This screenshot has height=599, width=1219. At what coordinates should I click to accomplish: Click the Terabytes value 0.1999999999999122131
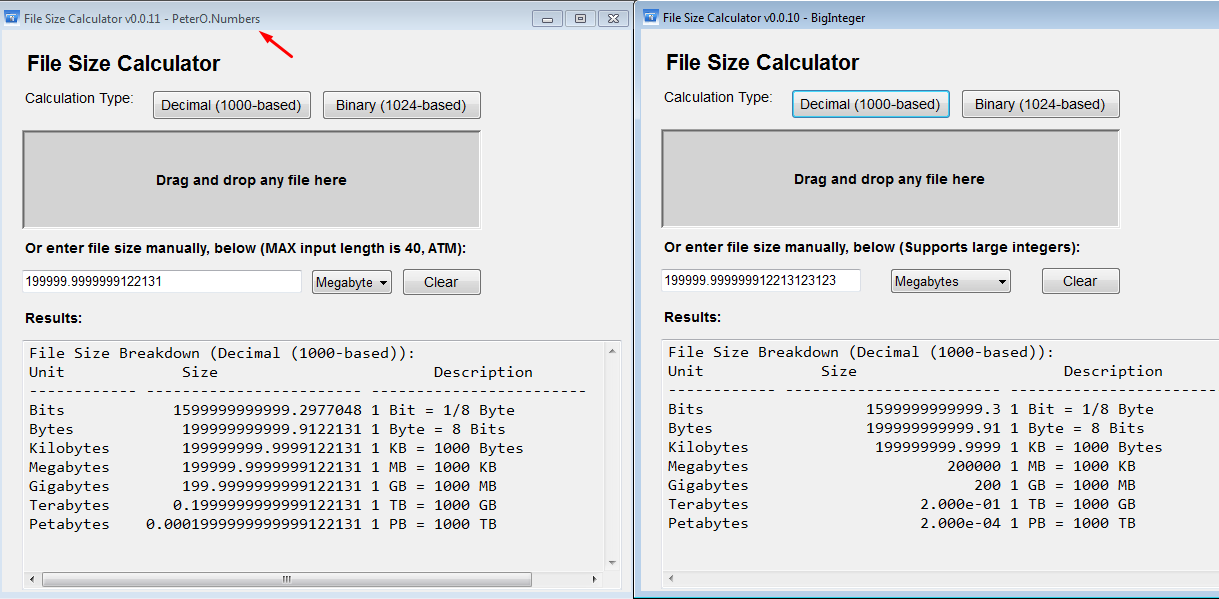[267, 505]
